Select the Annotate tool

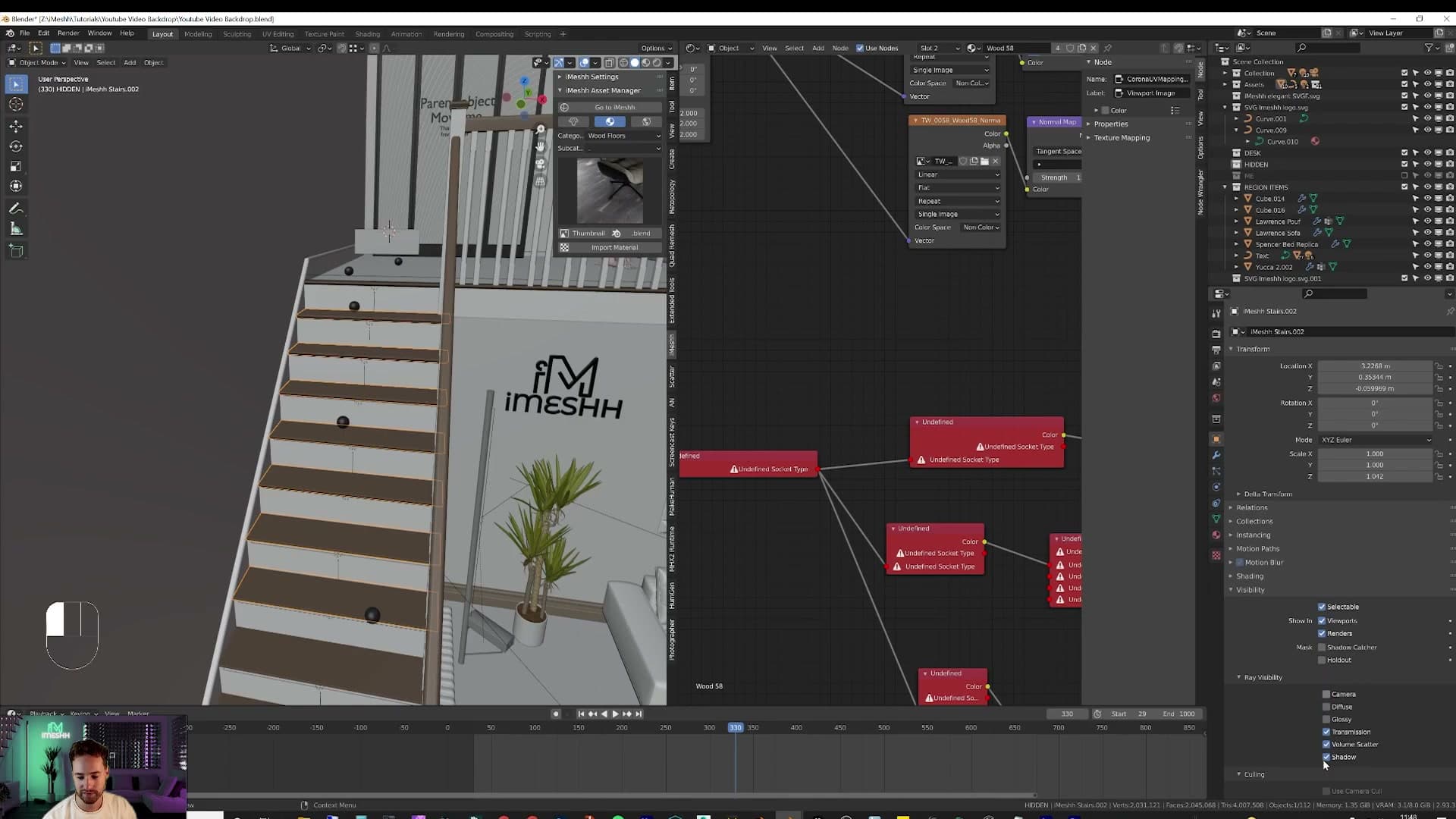click(16, 209)
